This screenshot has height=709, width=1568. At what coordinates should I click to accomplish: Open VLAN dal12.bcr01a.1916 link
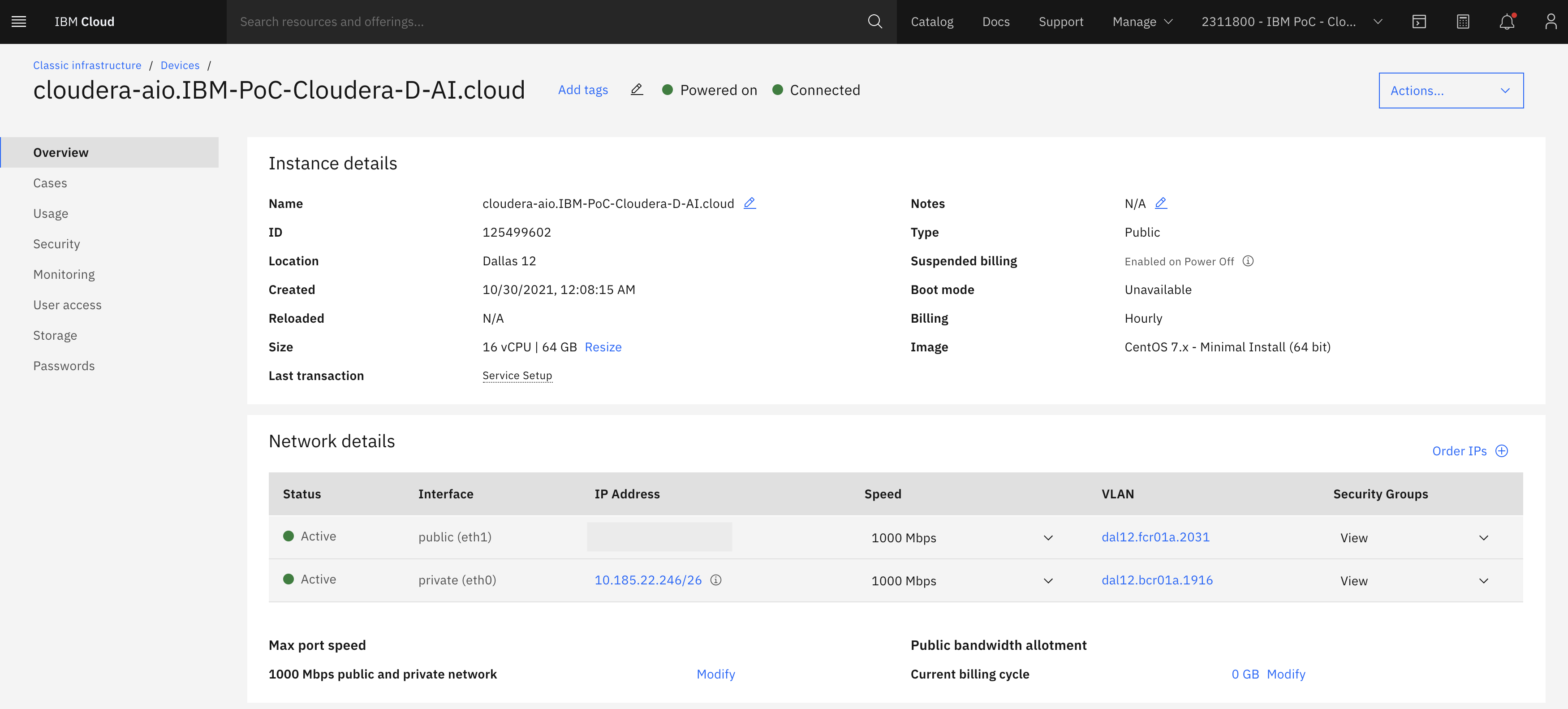tap(1157, 580)
